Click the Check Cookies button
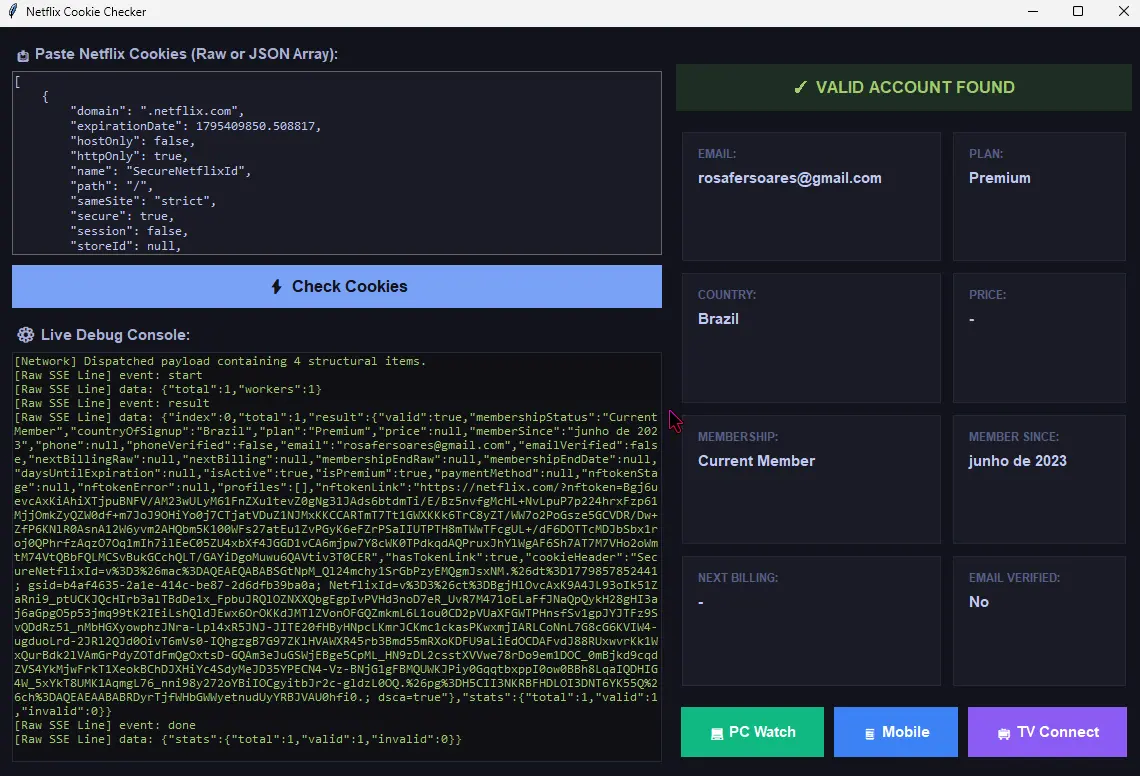Screen dimensions: 1140x776 point(337,287)
